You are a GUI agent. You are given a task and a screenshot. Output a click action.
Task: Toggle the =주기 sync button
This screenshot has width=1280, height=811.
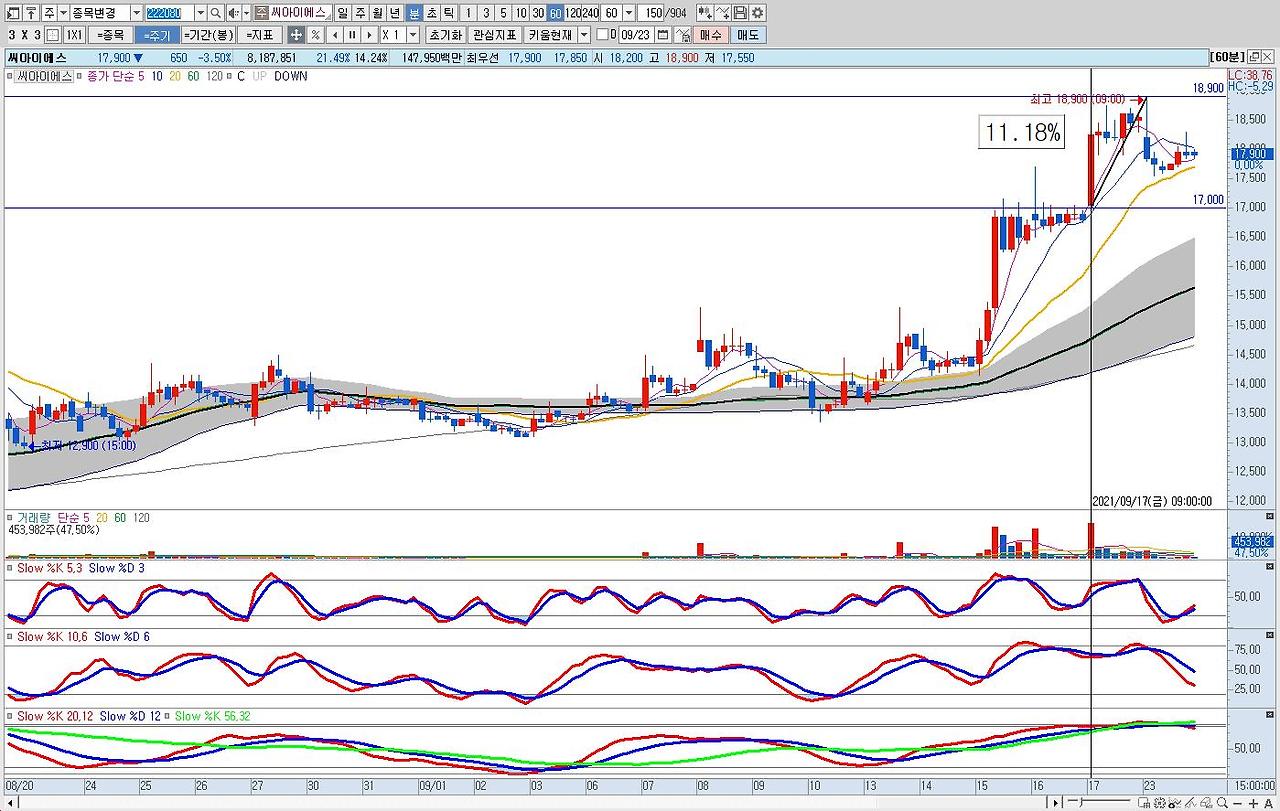coord(157,35)
